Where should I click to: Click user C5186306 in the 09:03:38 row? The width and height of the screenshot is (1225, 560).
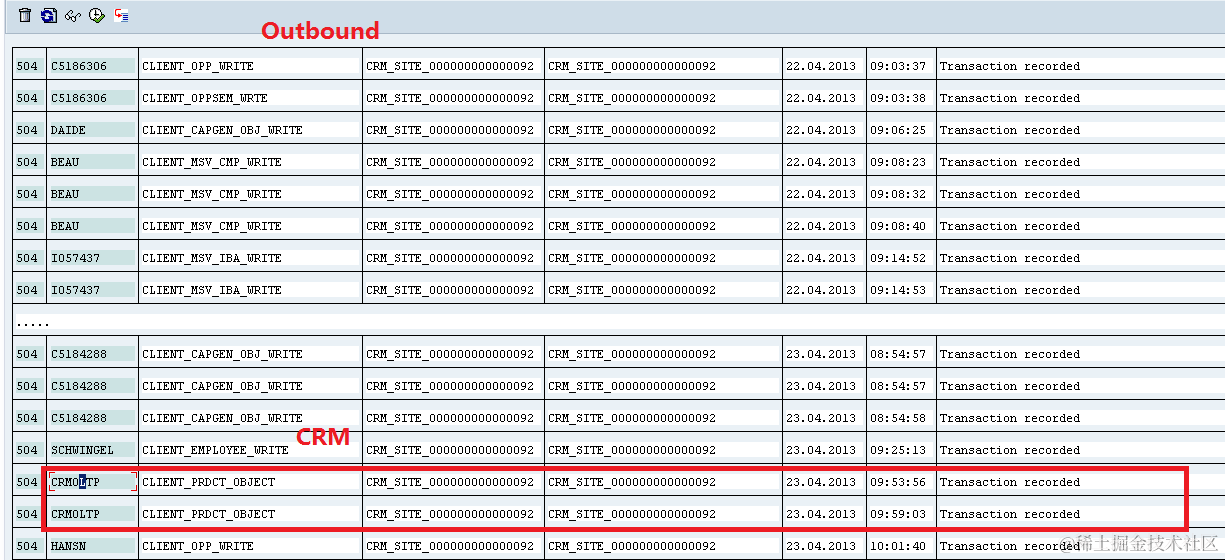tap(92, 98)
